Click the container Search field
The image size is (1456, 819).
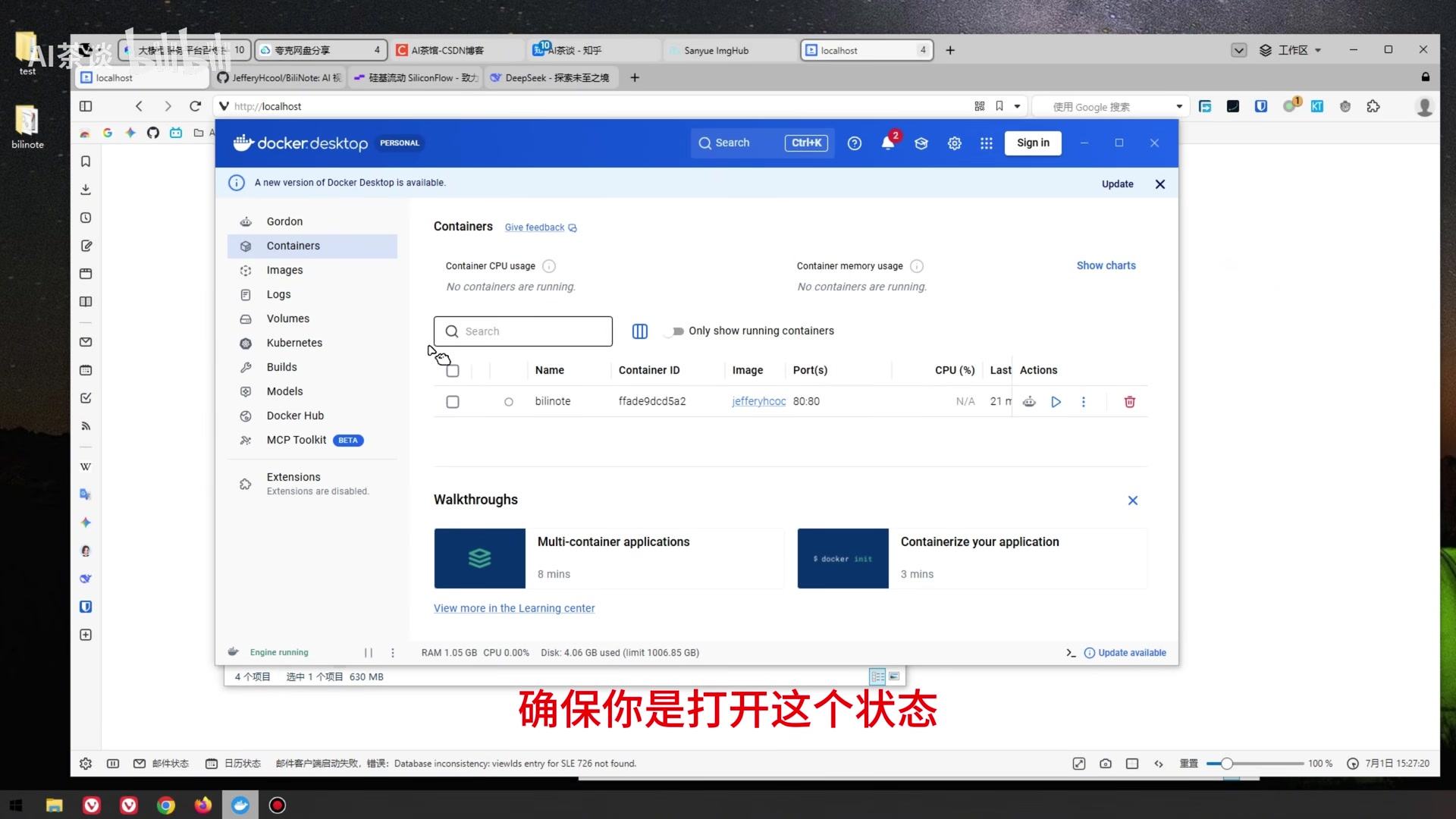(523, 331)
